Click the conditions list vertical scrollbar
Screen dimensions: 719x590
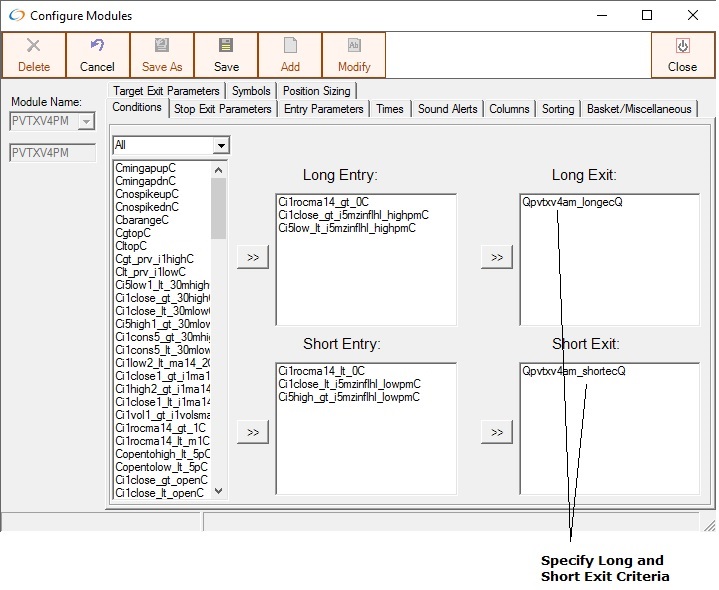coord(219,330)
